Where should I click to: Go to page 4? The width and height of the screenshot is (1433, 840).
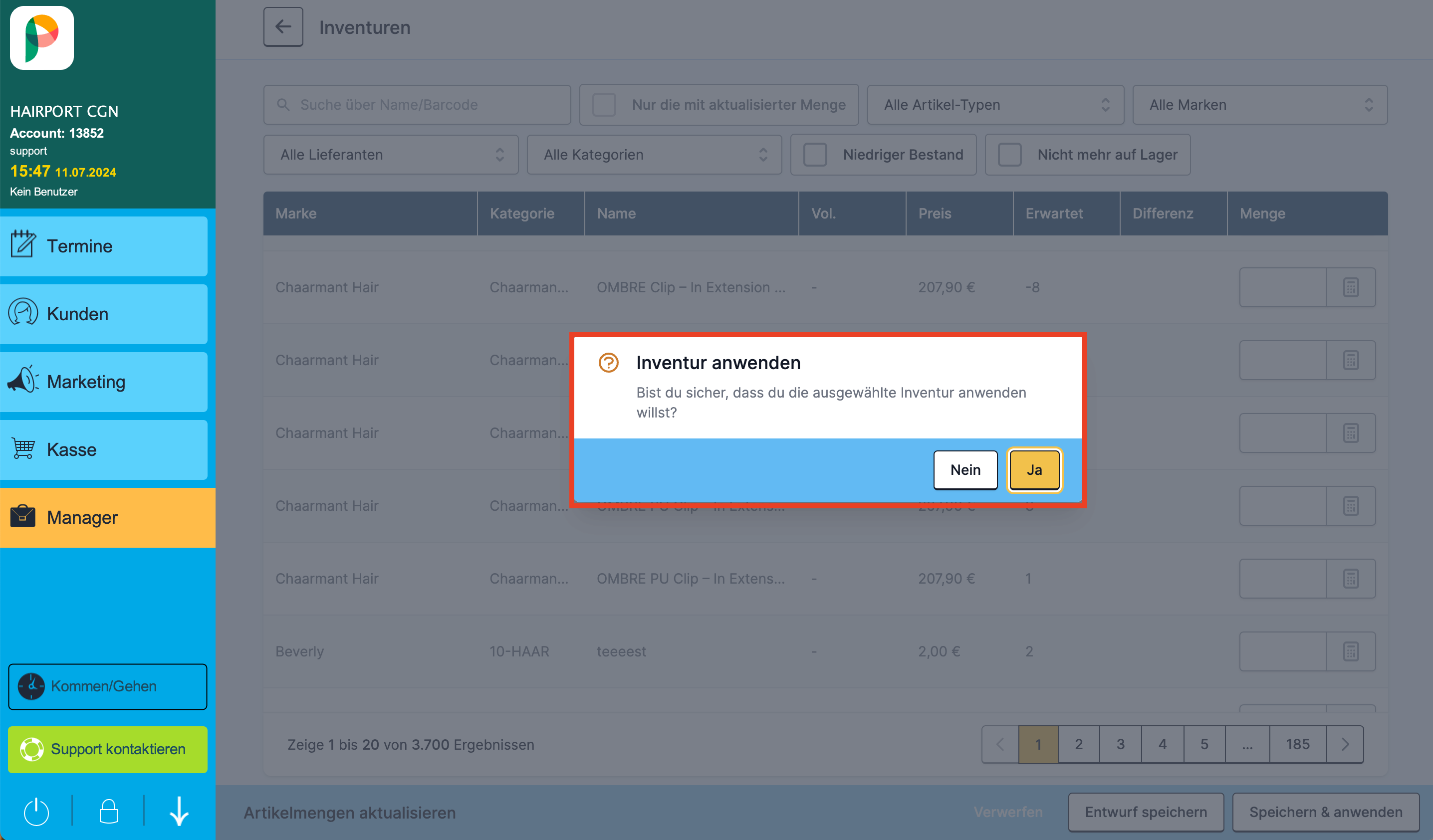click(1163, 745)
